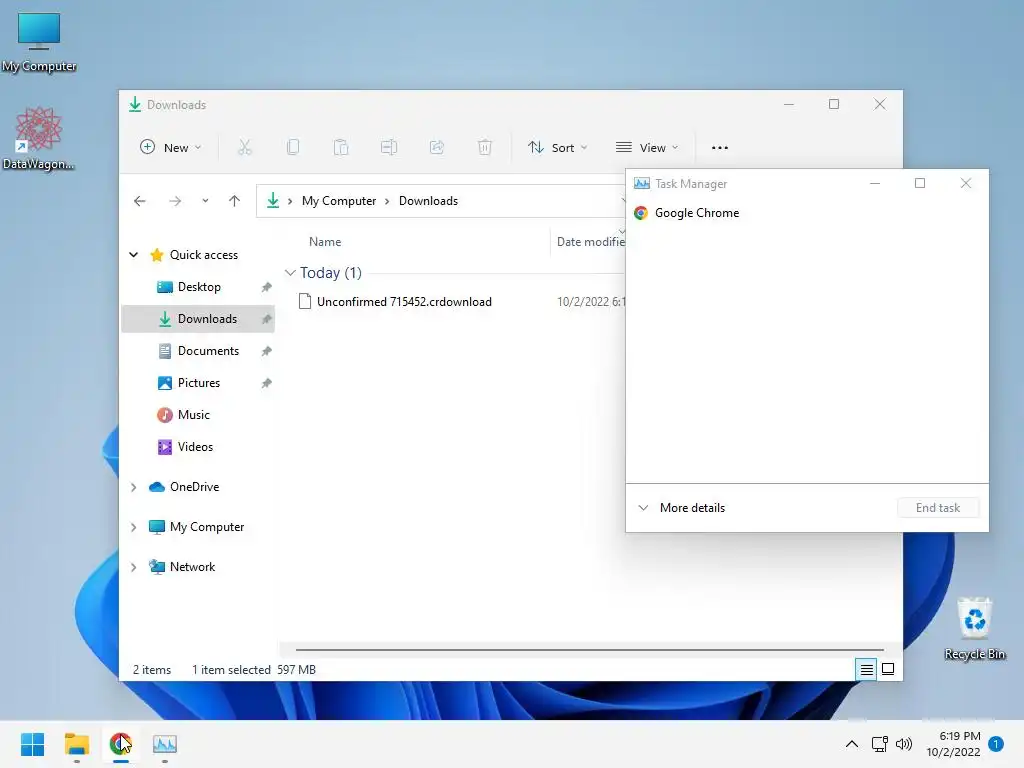Screen dimensions: 1024x768
Task: Expand the OneDrive tree node
Action: (x=133, y=487)
